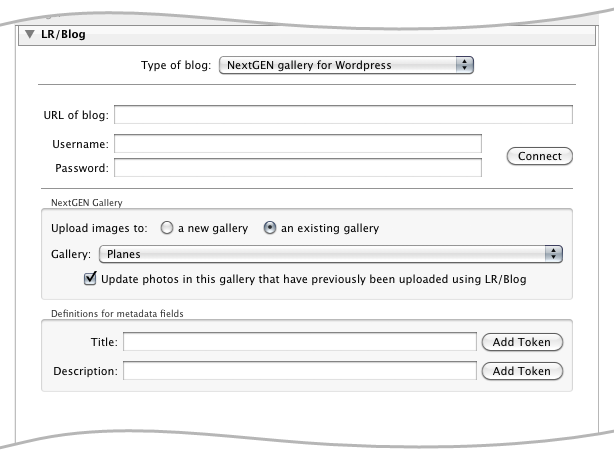The width and height of the screenshot is (614, 462).
Task: Click into the Username field
Action: (298, 144)
